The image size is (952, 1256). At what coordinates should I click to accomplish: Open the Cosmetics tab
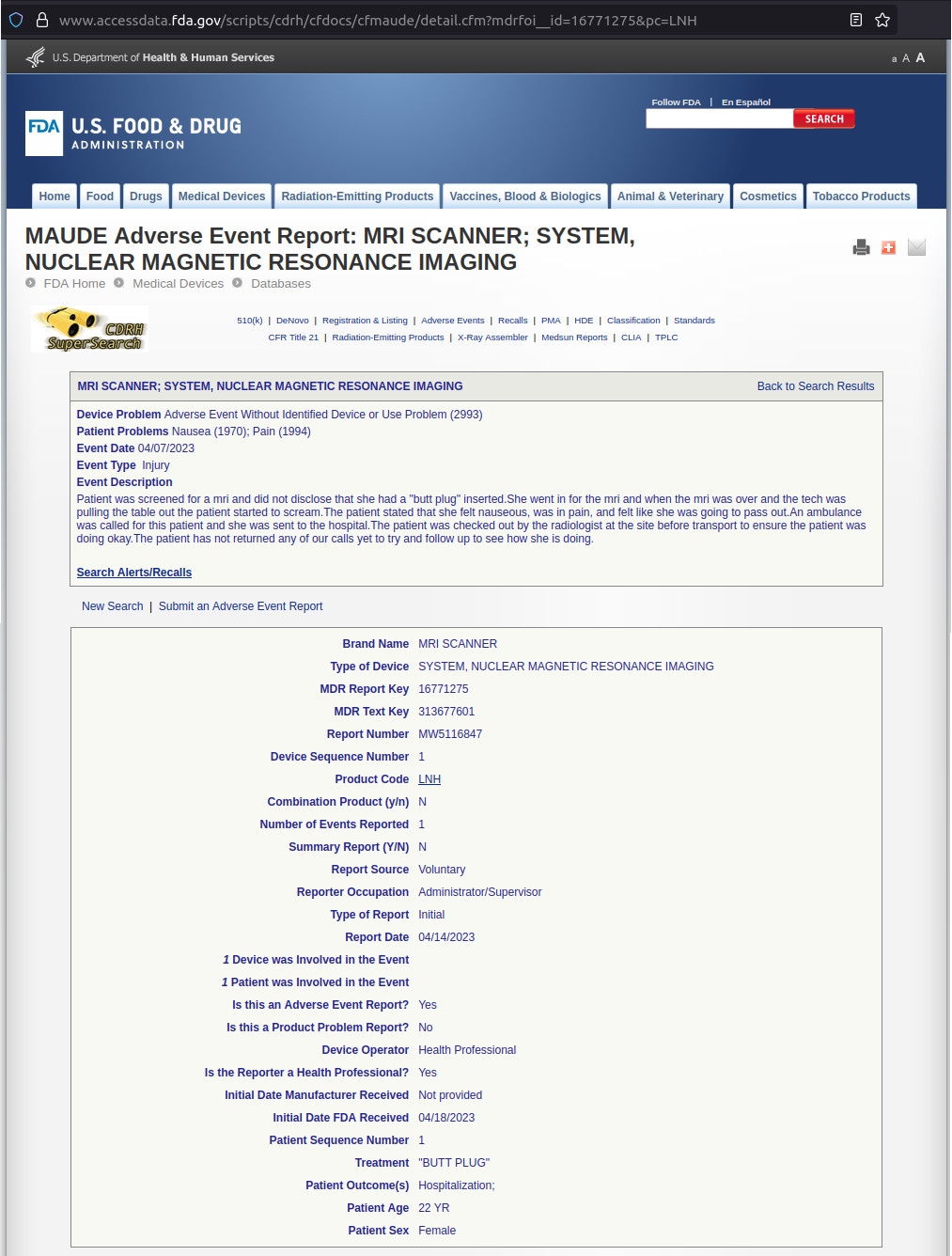(768, 196)
